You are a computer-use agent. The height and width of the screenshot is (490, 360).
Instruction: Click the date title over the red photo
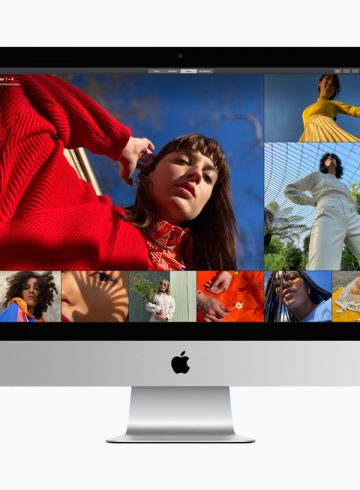tap(7, 79)
